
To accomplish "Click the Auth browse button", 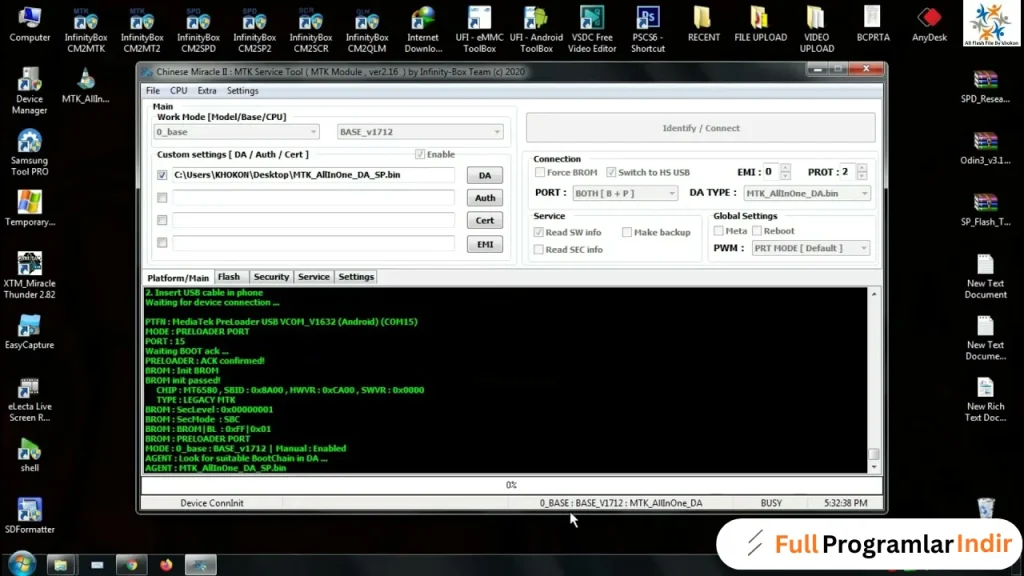I will (485, 198).
